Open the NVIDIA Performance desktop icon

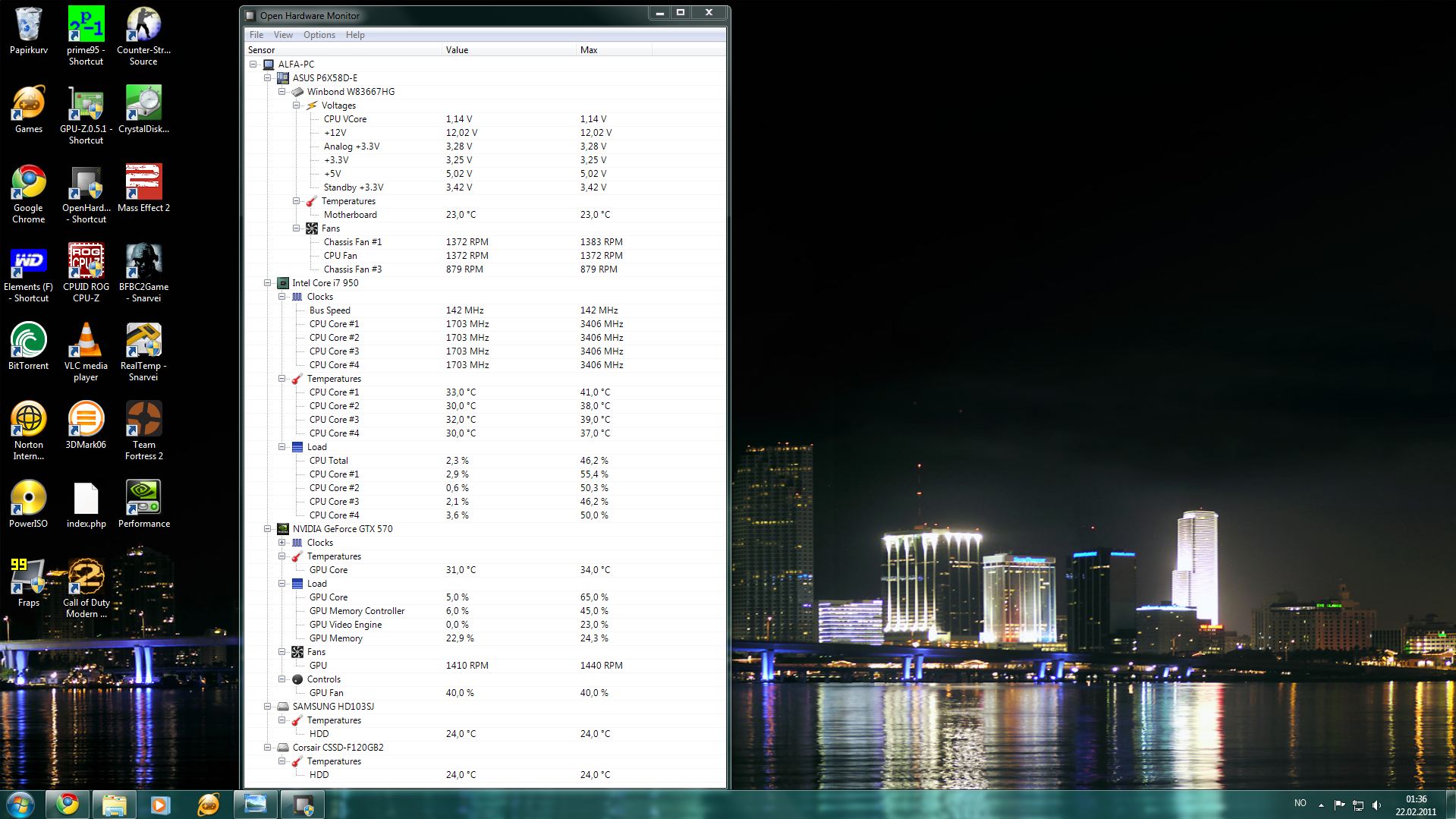[143, 504]
